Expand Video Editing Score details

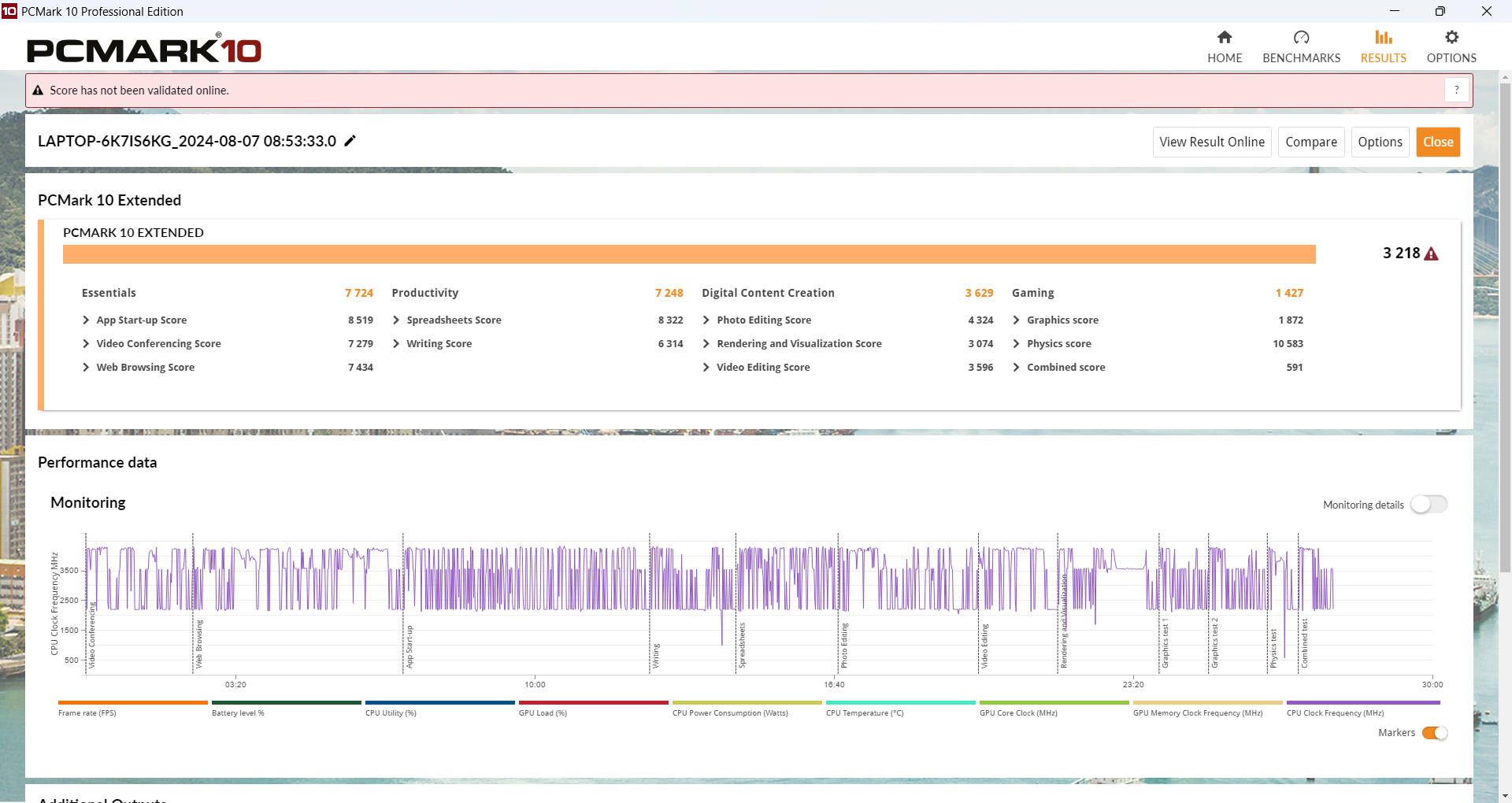tap(706, 367)
